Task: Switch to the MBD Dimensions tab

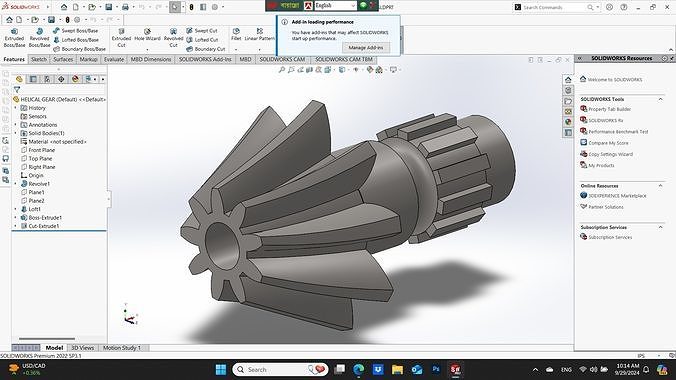Action: coord(151,60)
